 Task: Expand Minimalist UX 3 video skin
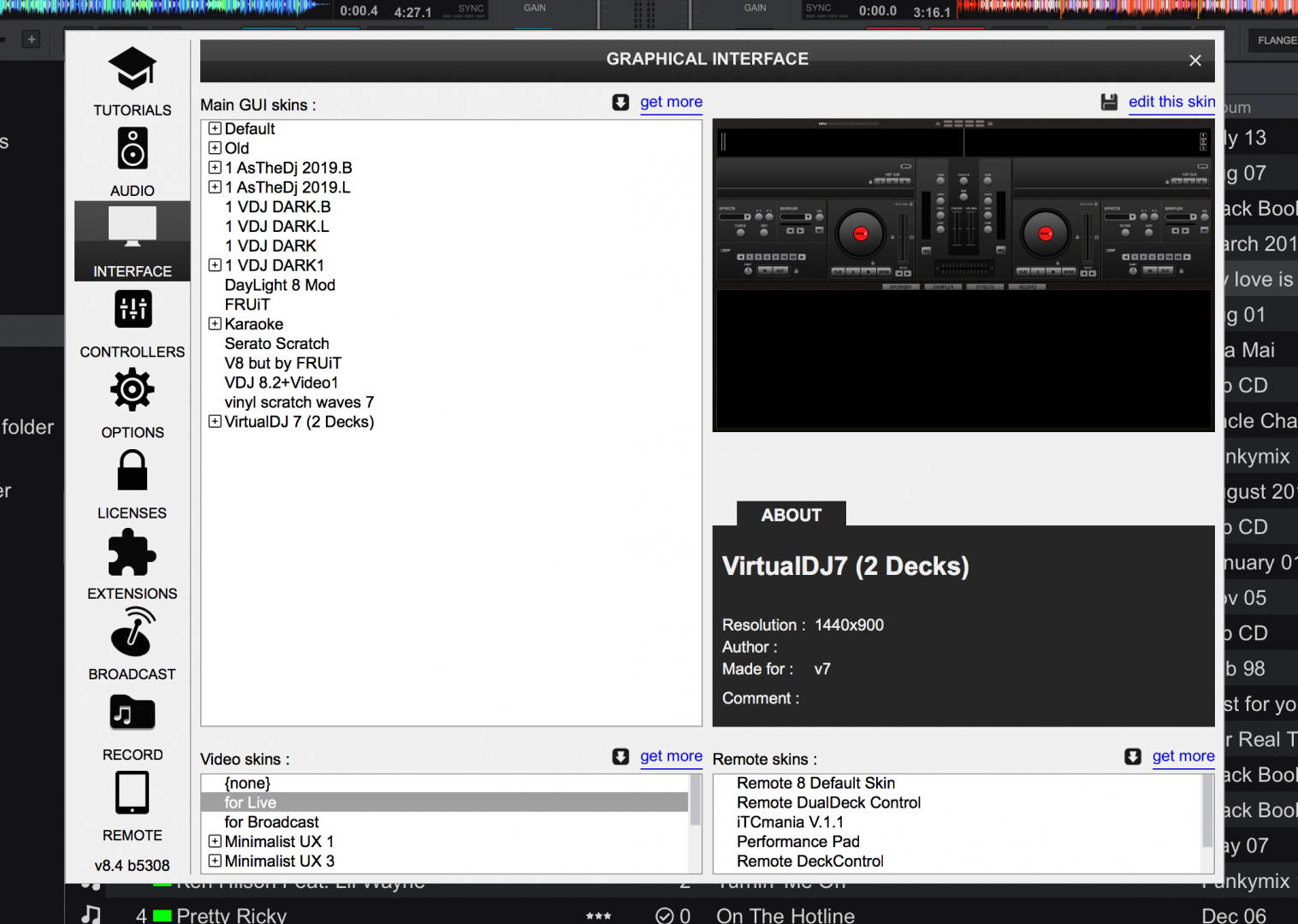(215, 861)
